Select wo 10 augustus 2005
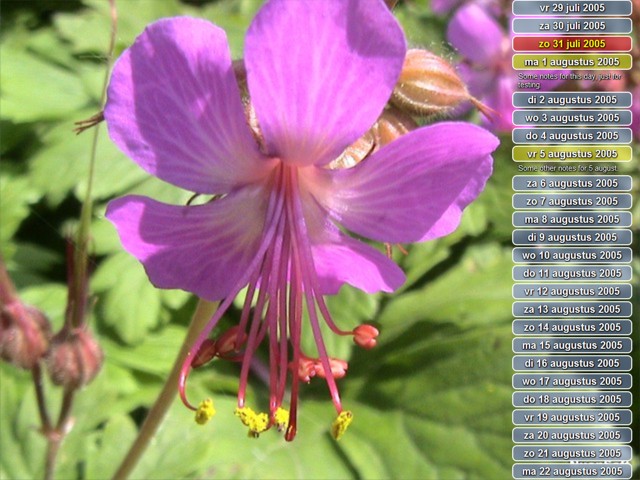Screen dimensions: 640x480 click(572, 255)
